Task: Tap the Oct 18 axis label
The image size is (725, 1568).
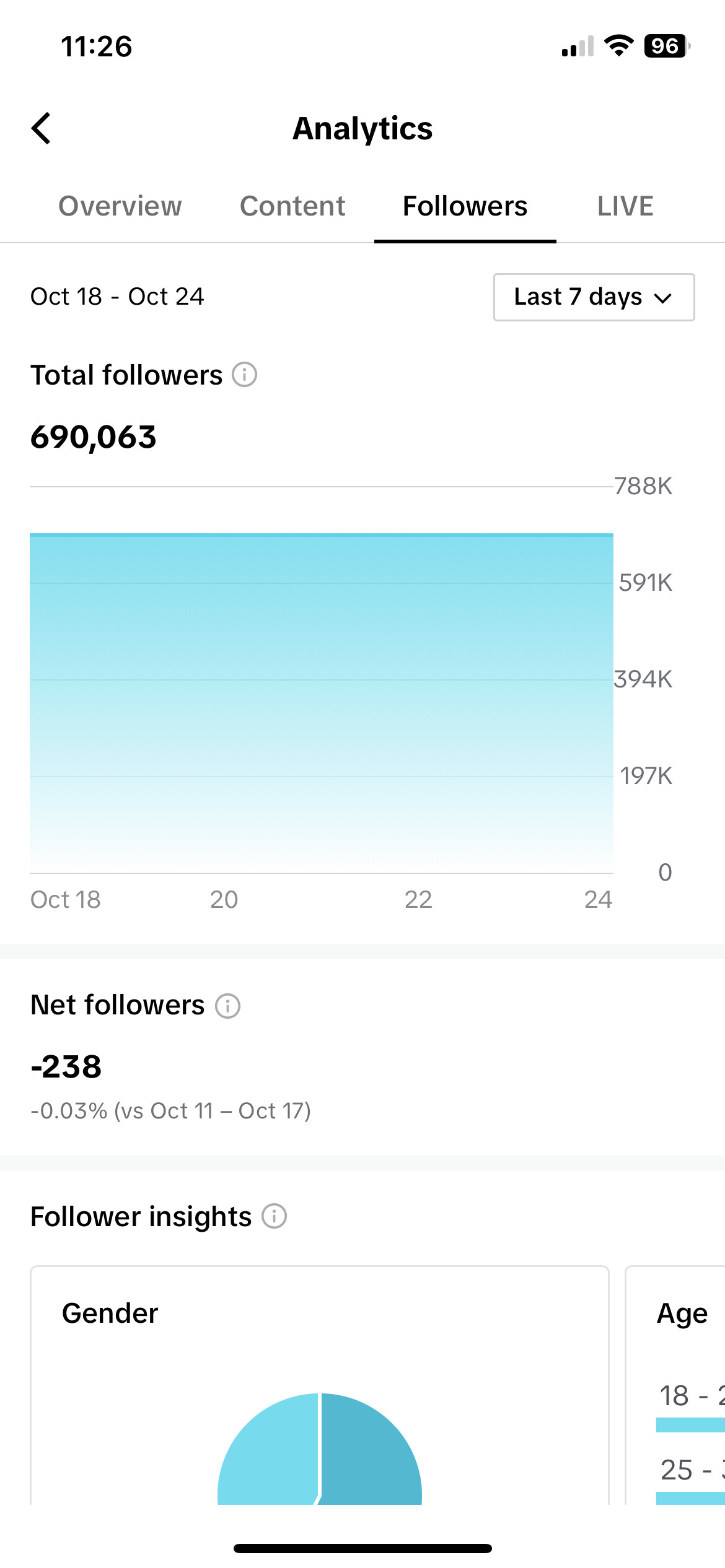Action: pyautogui.click(x=66, y=900)
